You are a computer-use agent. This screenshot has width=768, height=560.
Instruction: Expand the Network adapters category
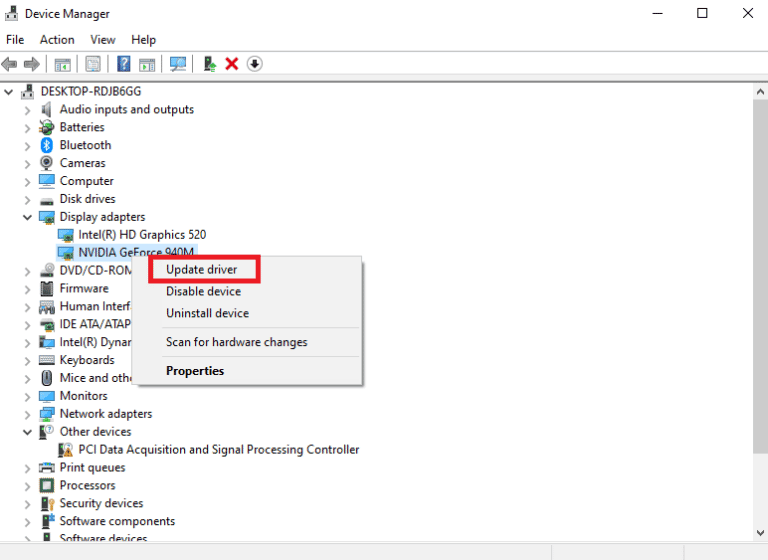click(x=27, y=414)
